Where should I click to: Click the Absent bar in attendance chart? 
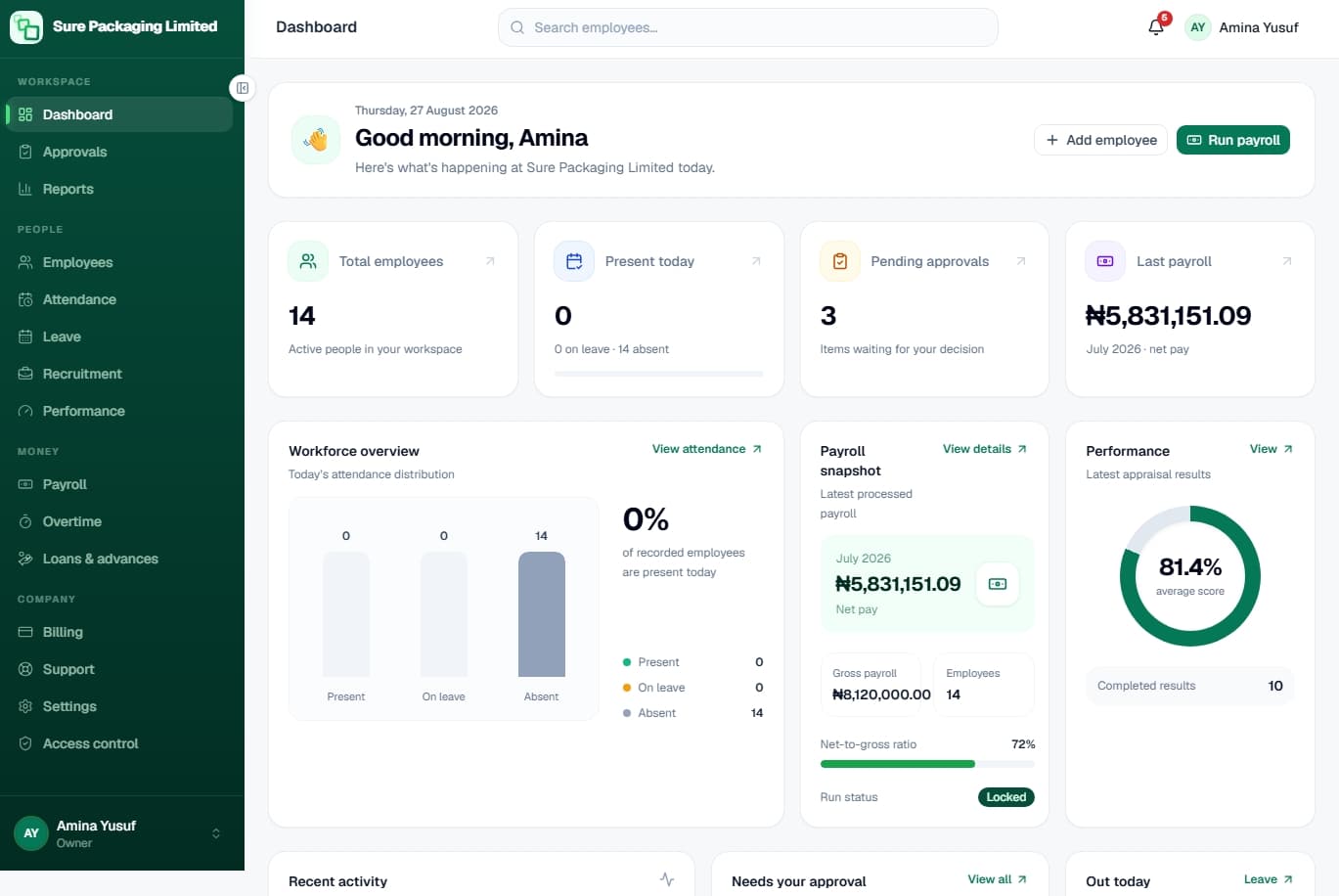(x=542, y=614)
